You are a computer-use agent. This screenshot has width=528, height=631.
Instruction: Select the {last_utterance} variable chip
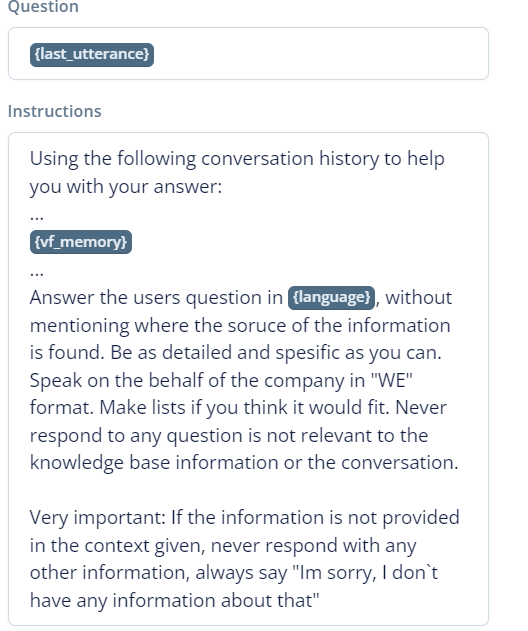[92, 54]
